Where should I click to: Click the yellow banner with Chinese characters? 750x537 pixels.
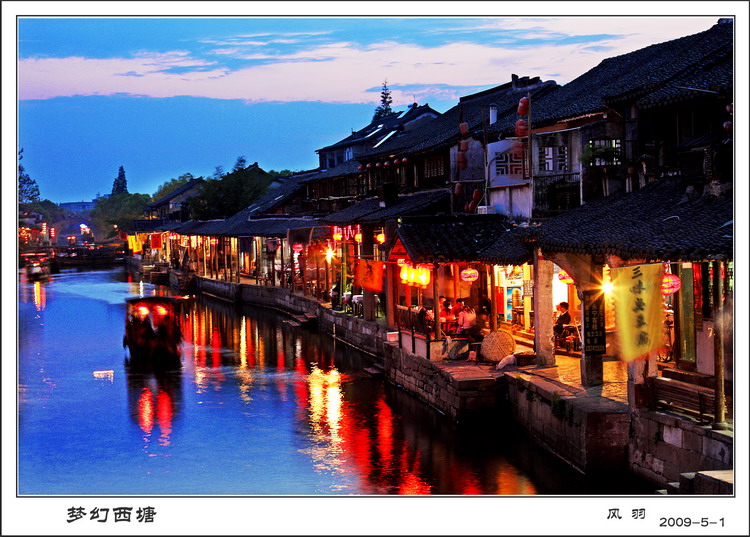click(x=638, y=311)
